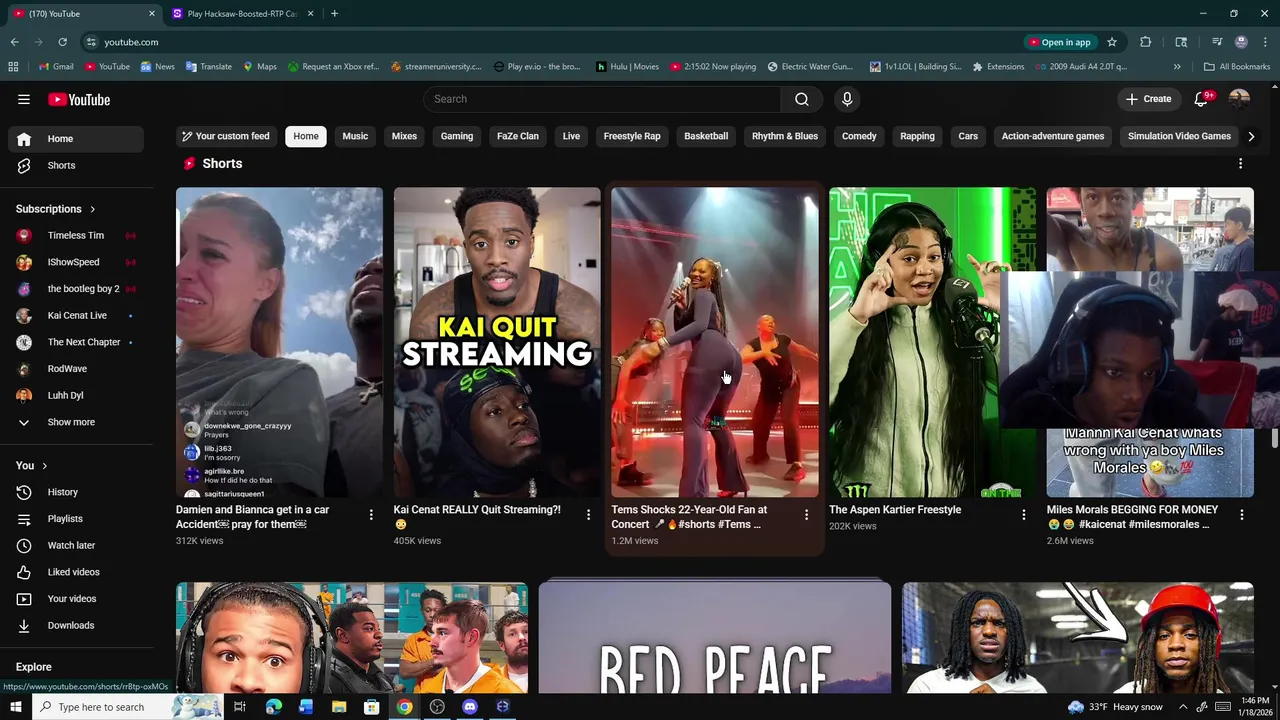Open File Explorer from the taskbar

point(339,707)
